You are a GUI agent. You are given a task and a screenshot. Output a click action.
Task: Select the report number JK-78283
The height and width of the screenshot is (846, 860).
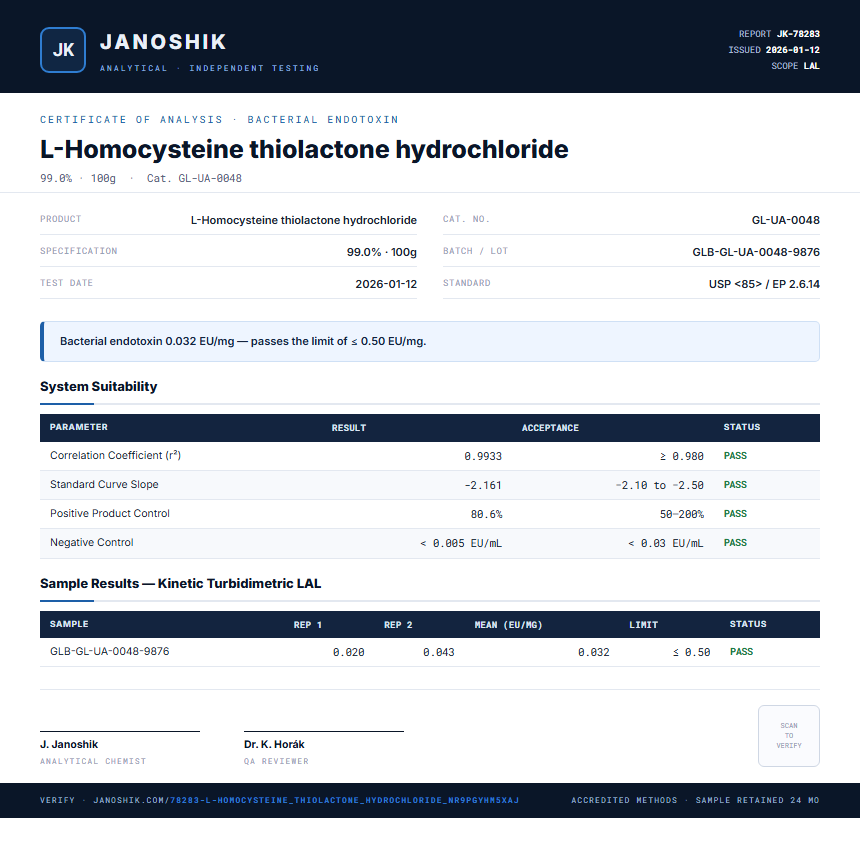coord(798,34)
